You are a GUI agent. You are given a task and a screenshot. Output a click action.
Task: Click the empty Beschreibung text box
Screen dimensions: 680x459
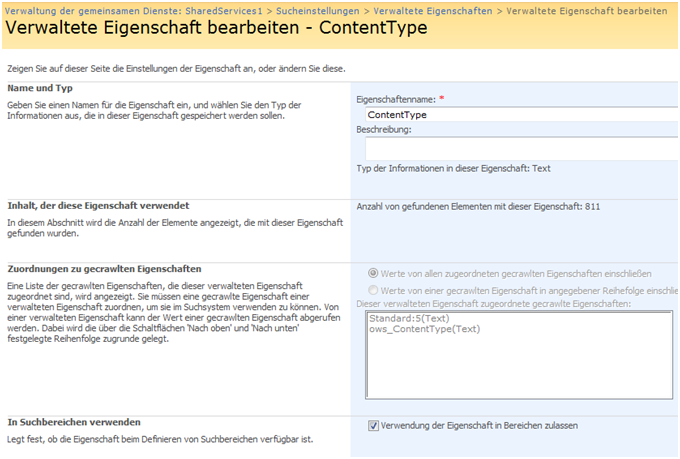(x=522, y=149)
